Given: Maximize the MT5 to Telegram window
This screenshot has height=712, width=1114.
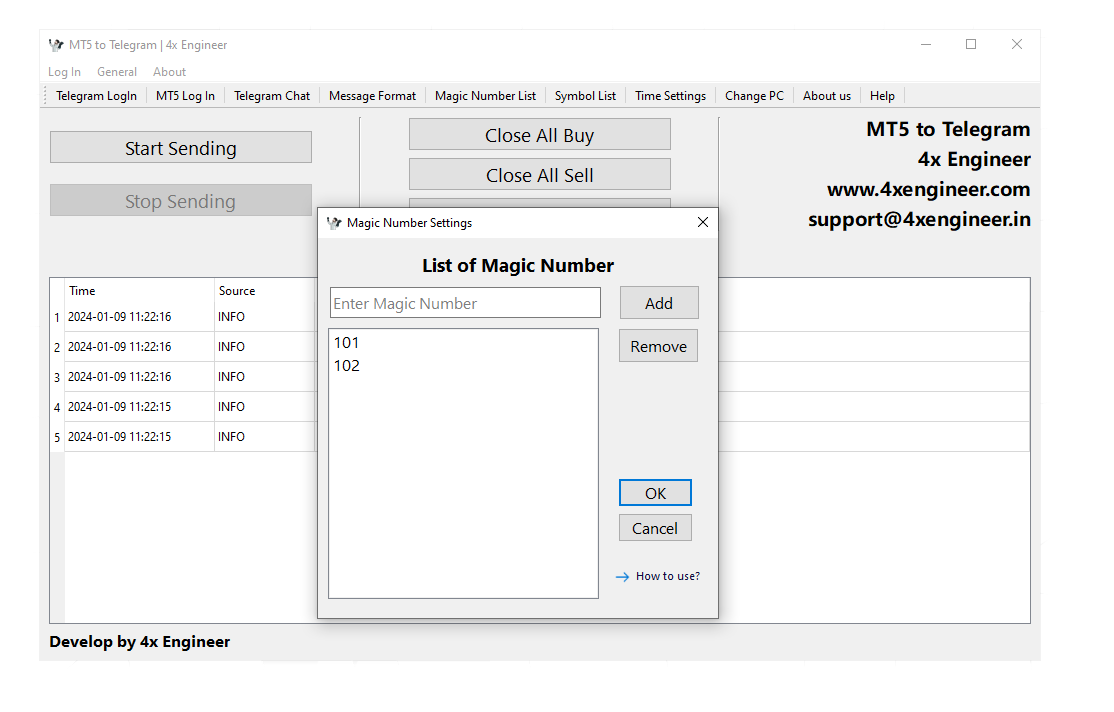Looking at the screenshot, I should [971, 44].
